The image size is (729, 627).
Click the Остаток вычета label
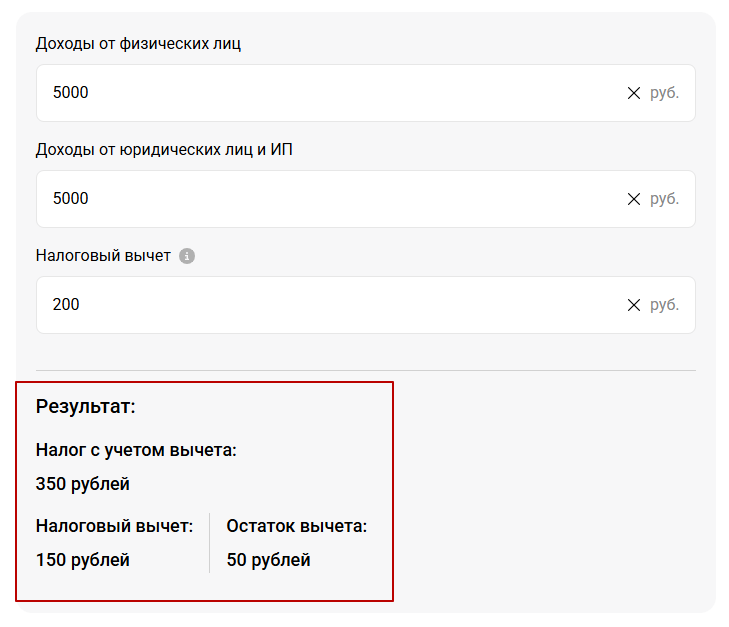pos(297,526)
